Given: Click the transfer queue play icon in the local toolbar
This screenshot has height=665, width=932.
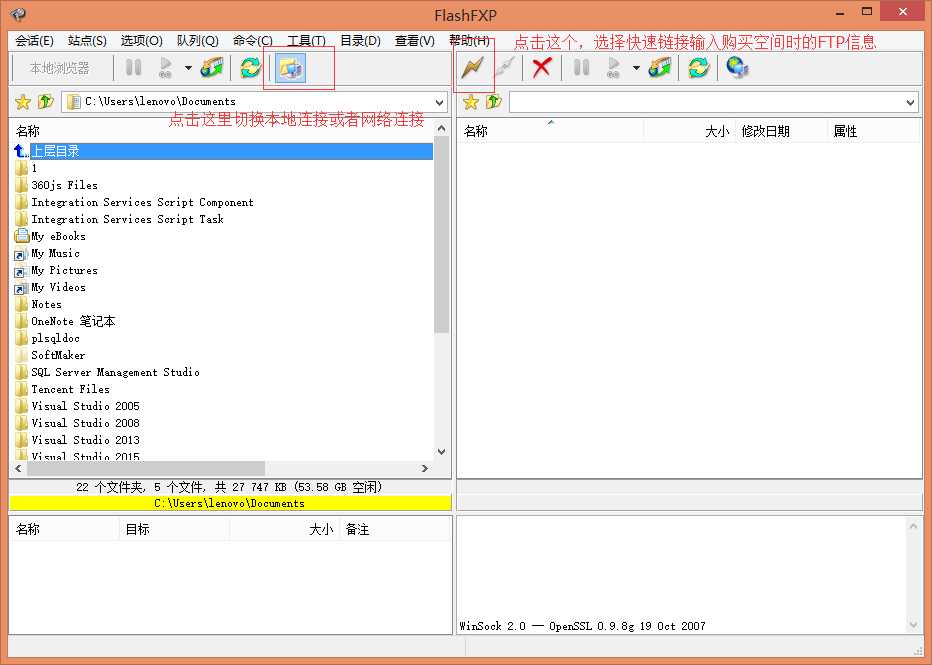Looking at the screenshot, I should click(x=166, y=67).
